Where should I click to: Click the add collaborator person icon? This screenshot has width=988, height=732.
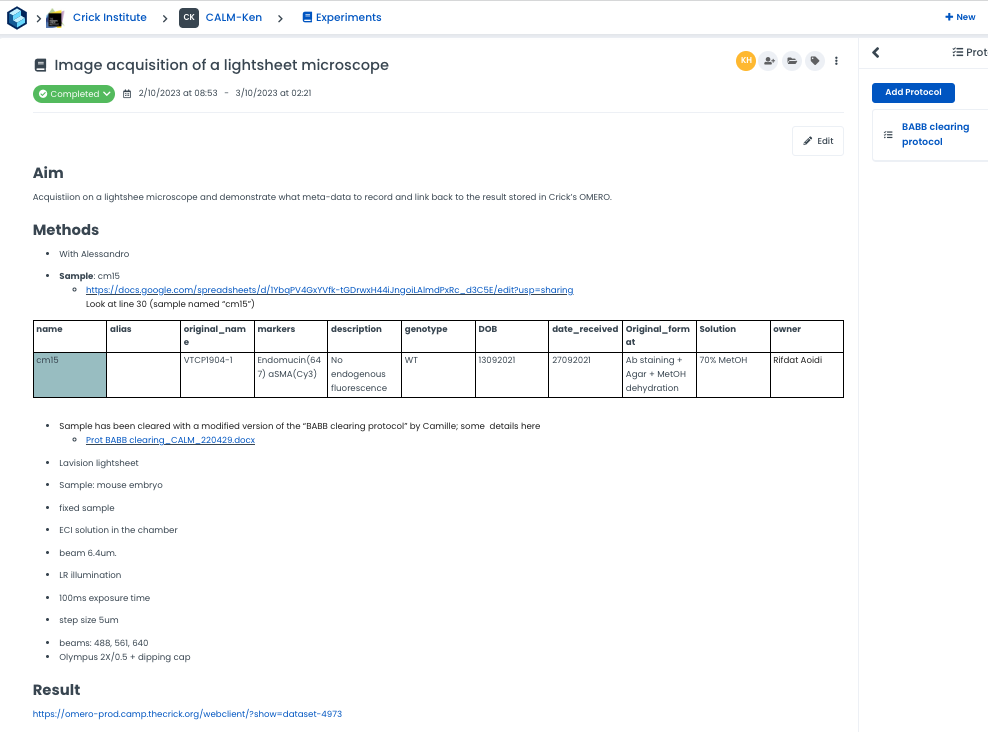click(x=769, y=61)
